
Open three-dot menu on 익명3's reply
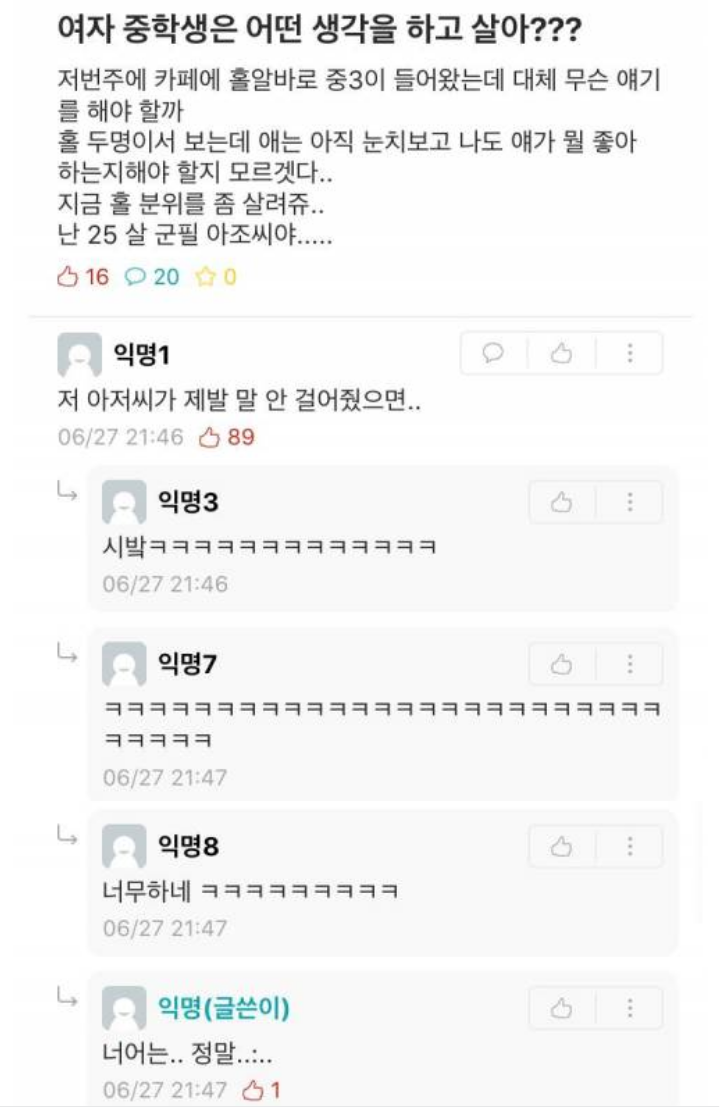[x=630, y=502]
